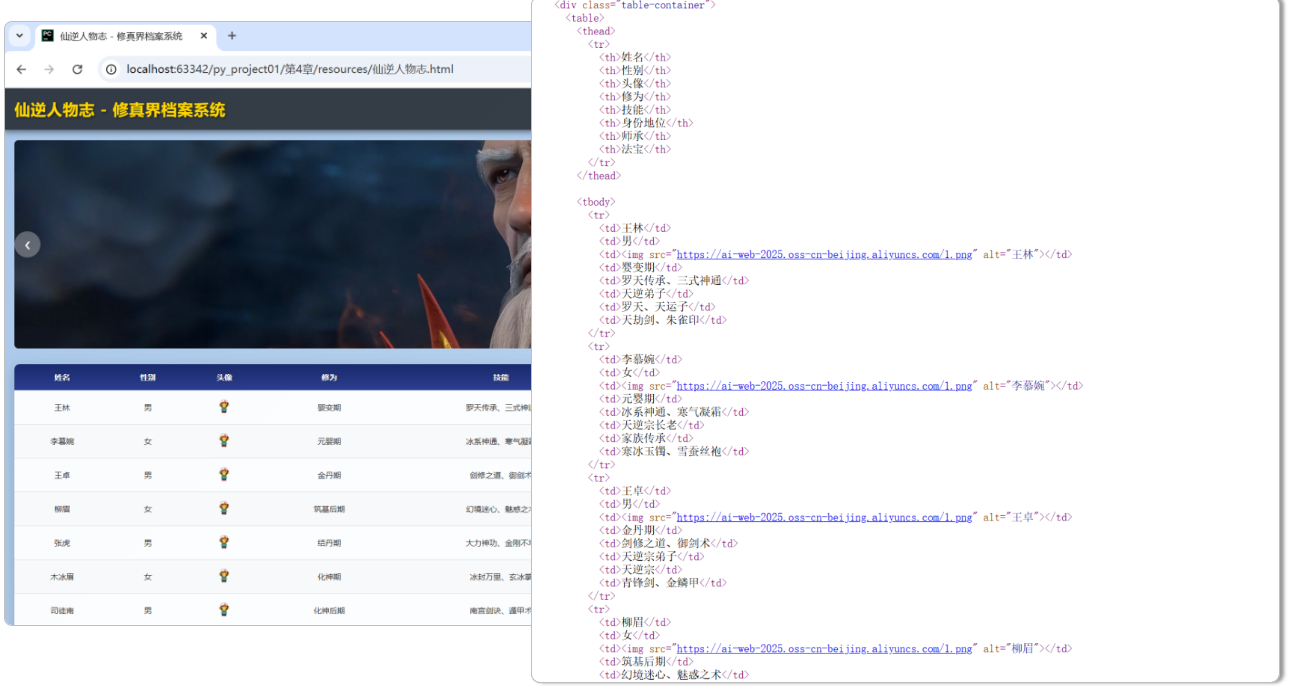Select the name cell 木冰眉 in the table
This screenshot has width=1289, height=690.
tap(62, 577)
